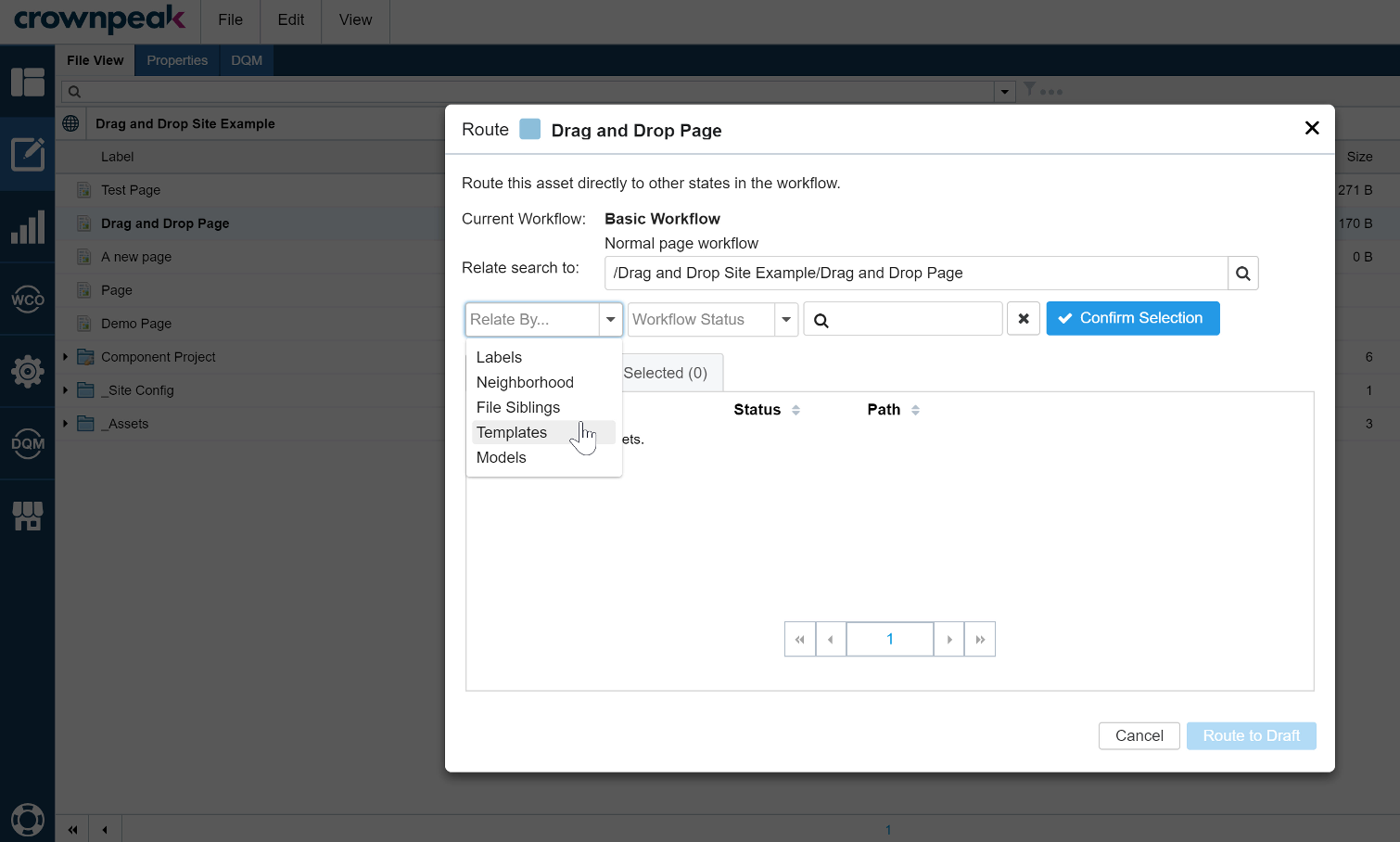Switch to the DQM tab
1400x842 pixels.
247,60
